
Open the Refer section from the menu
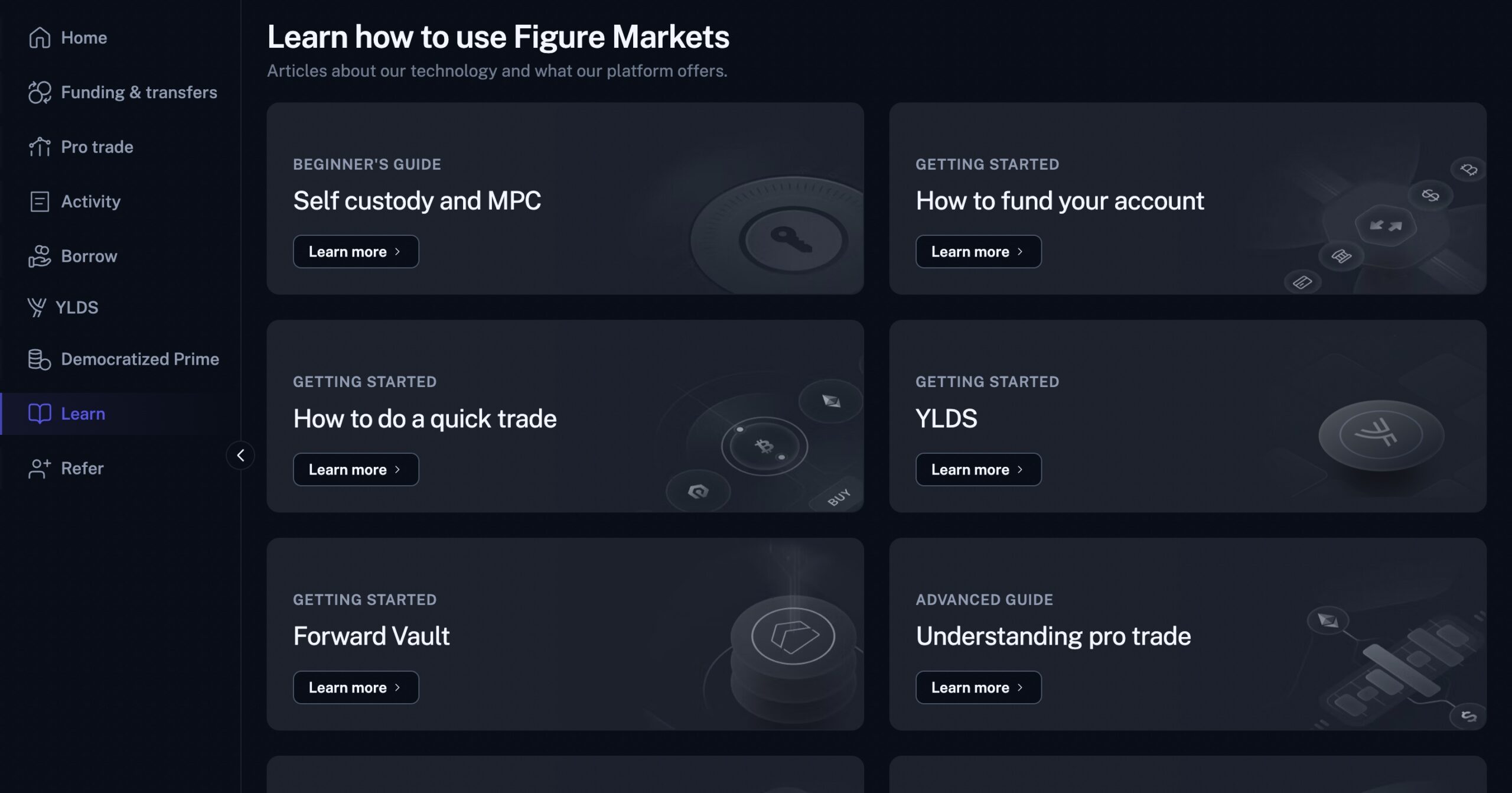[82, 468]
